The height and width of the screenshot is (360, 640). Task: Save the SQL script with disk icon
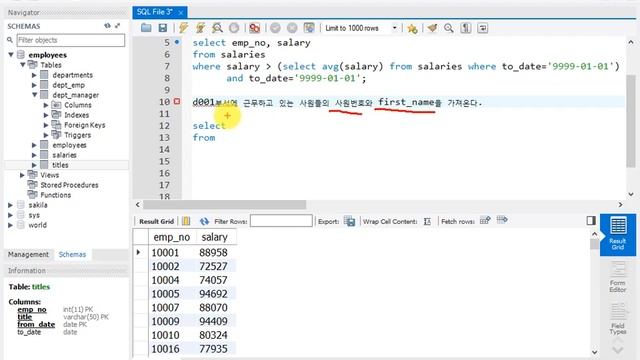pos(163,28)
